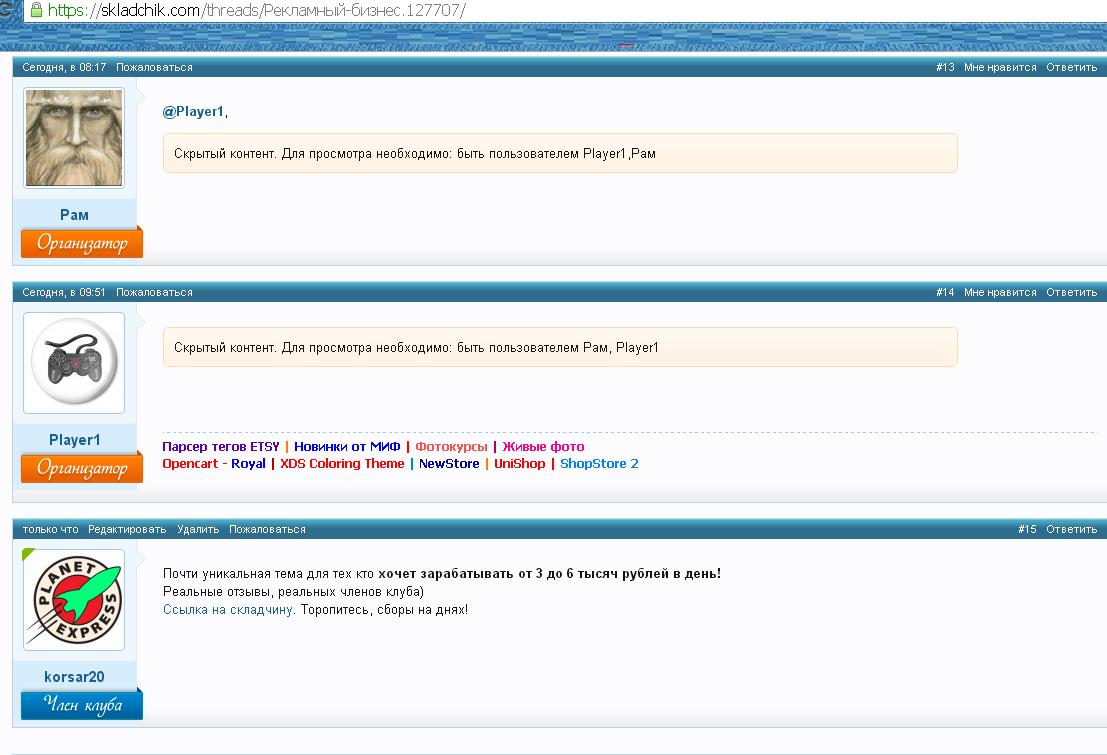
Task: Open Player1's gamepad avatar
Action: point(74,363)
